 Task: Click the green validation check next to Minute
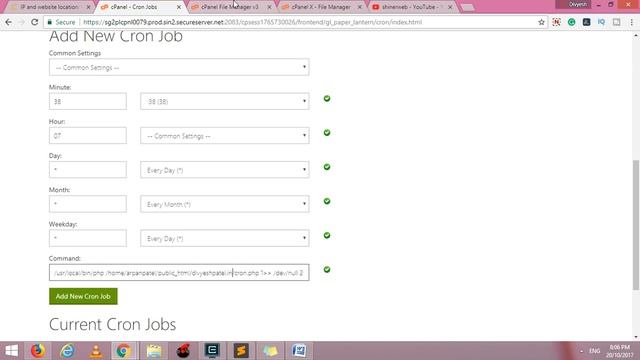pos(327,98)
